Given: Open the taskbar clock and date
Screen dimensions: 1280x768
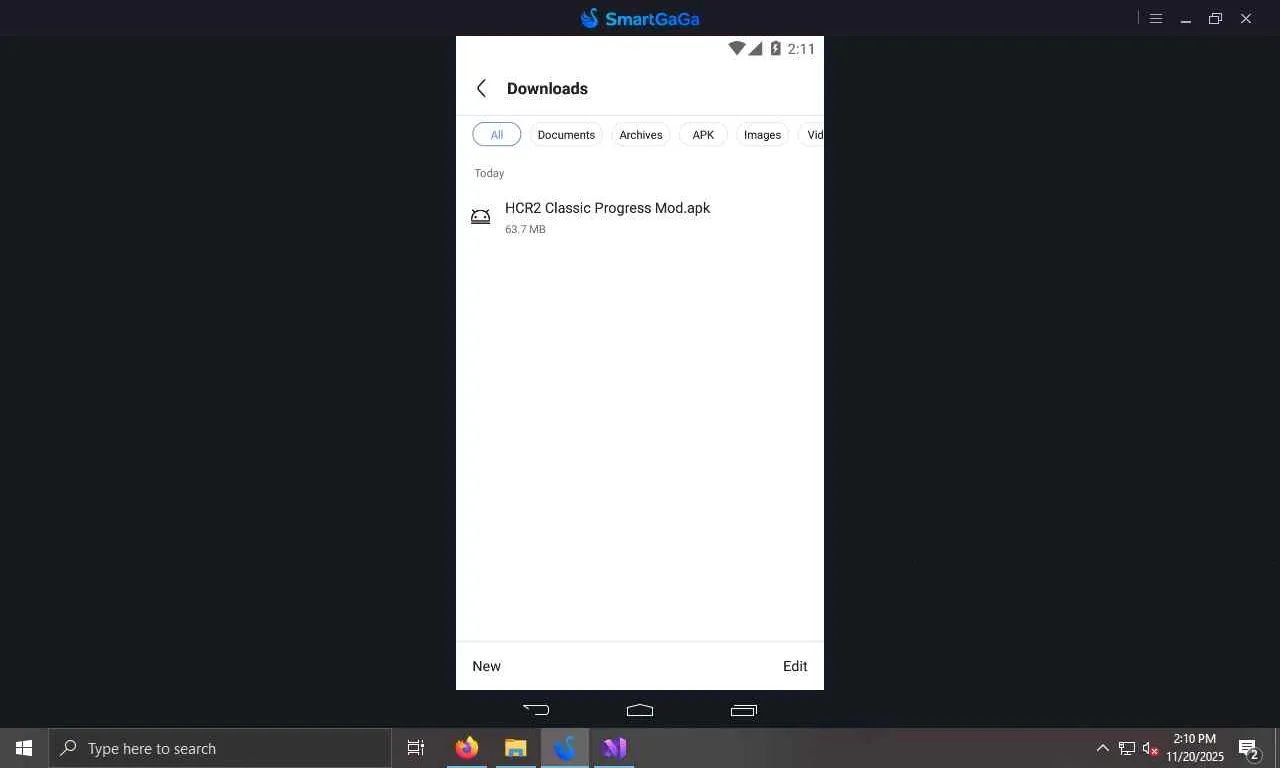Looking at the screenshot, I should (1195, 748).
